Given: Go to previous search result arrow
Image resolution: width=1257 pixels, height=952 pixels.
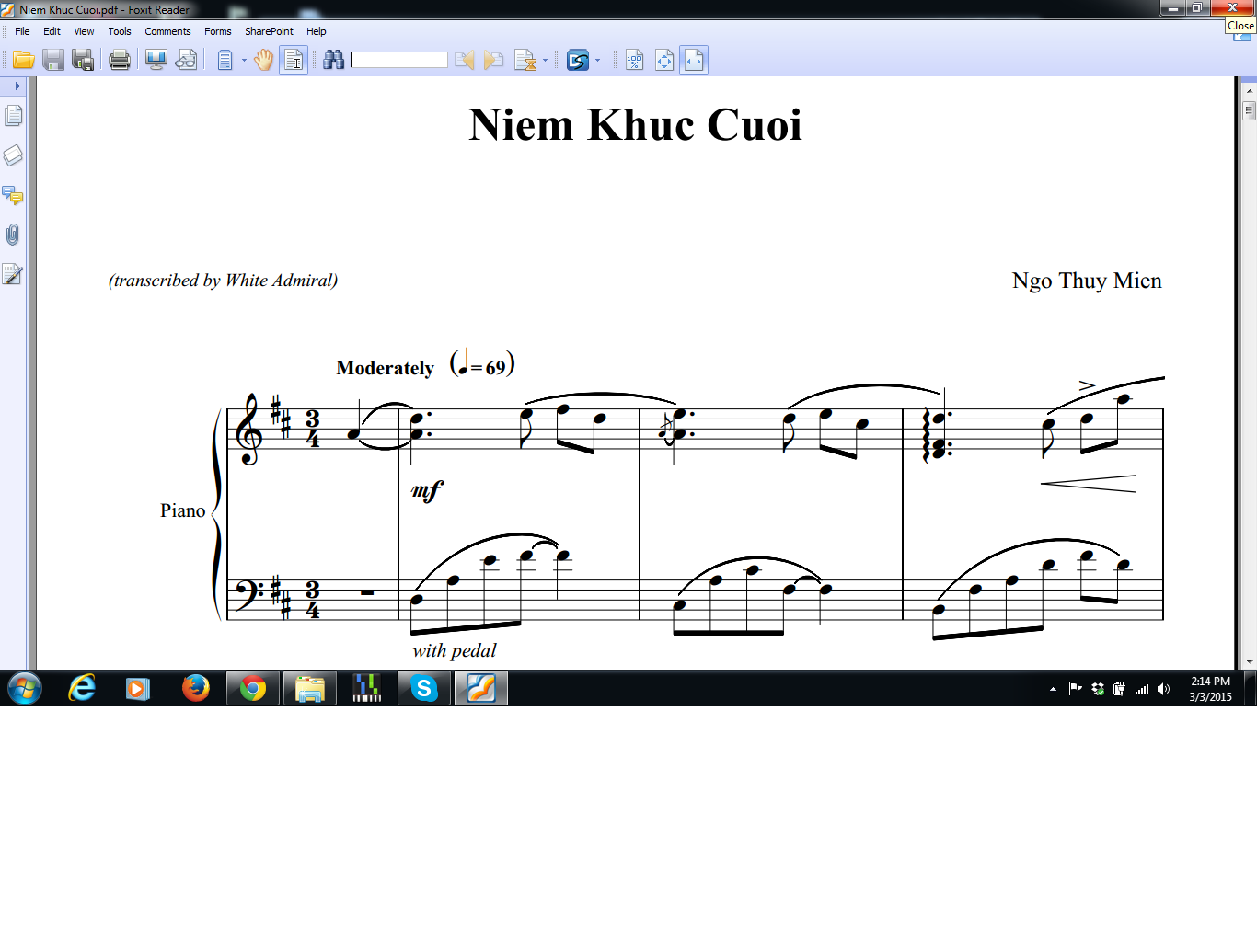Looking at the screenshot, I should [x=465, y=61].
